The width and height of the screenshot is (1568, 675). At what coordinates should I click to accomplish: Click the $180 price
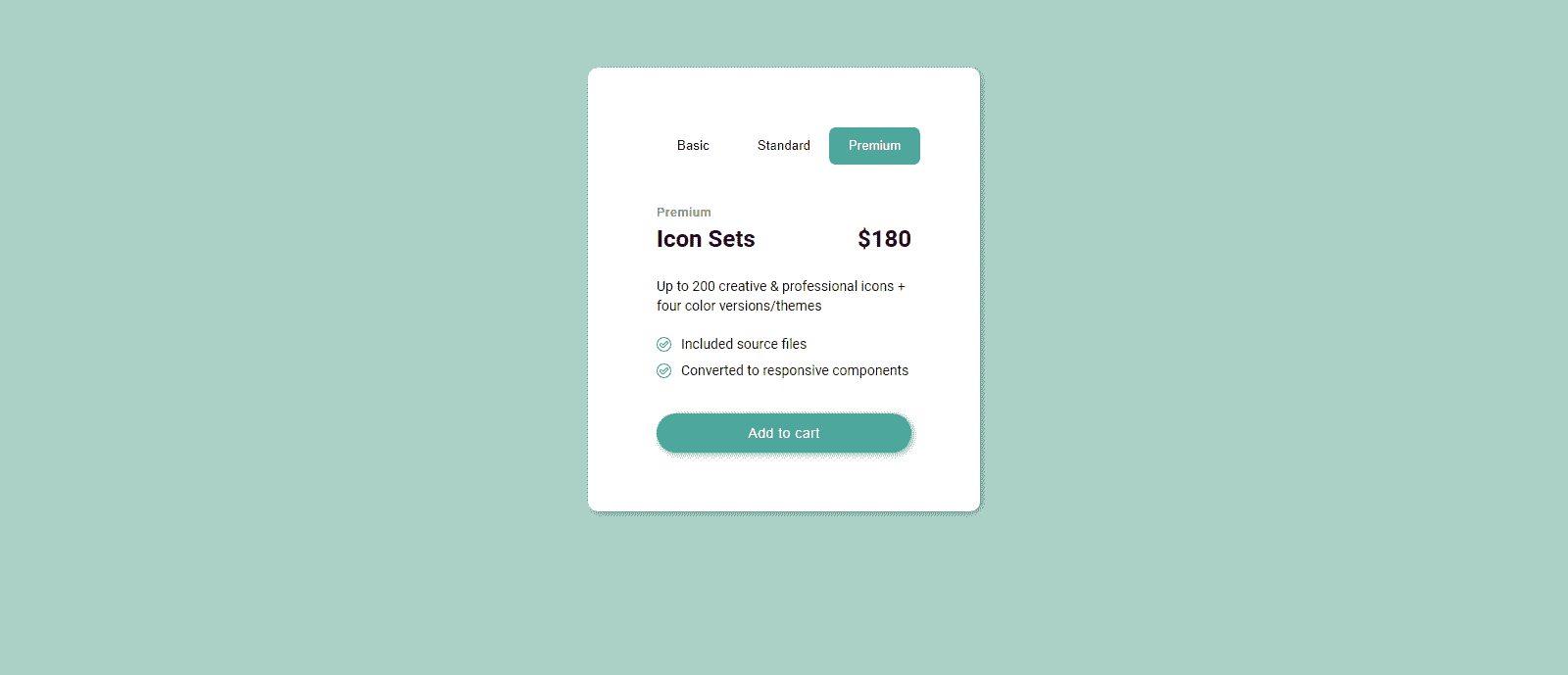pyautogui.click(x=884, y=239)
